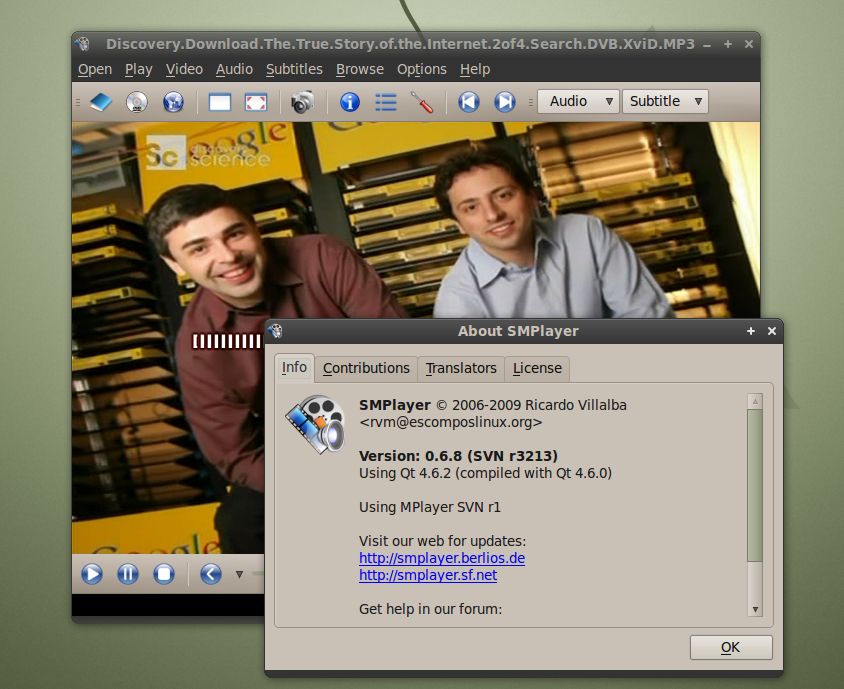Viewport: 844px width, 689px height.
Task: Open the Audio track dropdown
Action: [x=578, y=100]
